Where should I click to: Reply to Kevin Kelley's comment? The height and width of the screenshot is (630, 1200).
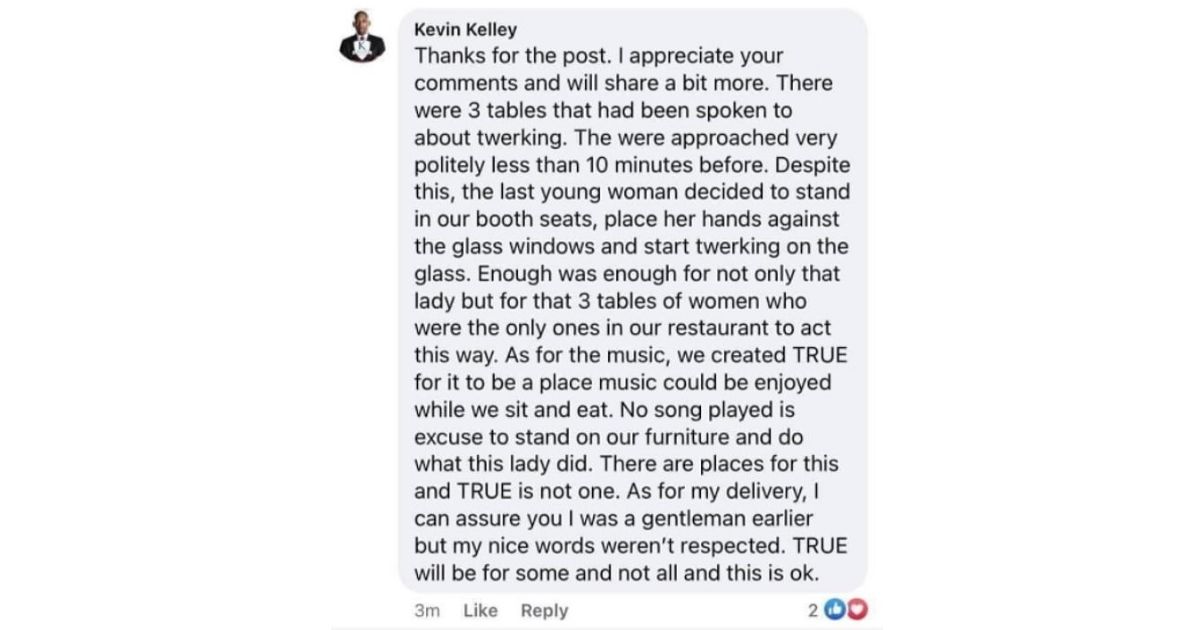[545, 610]
